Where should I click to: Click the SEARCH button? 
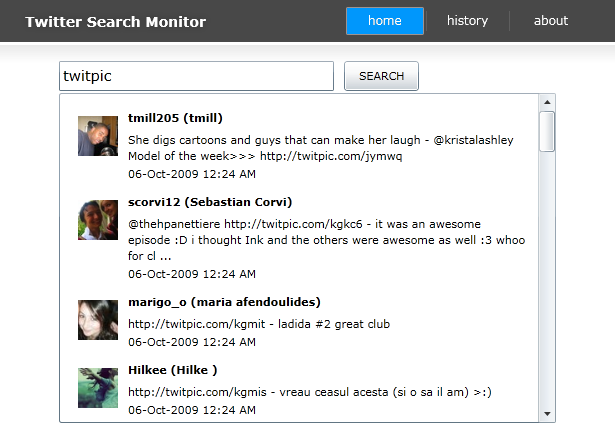381,76
